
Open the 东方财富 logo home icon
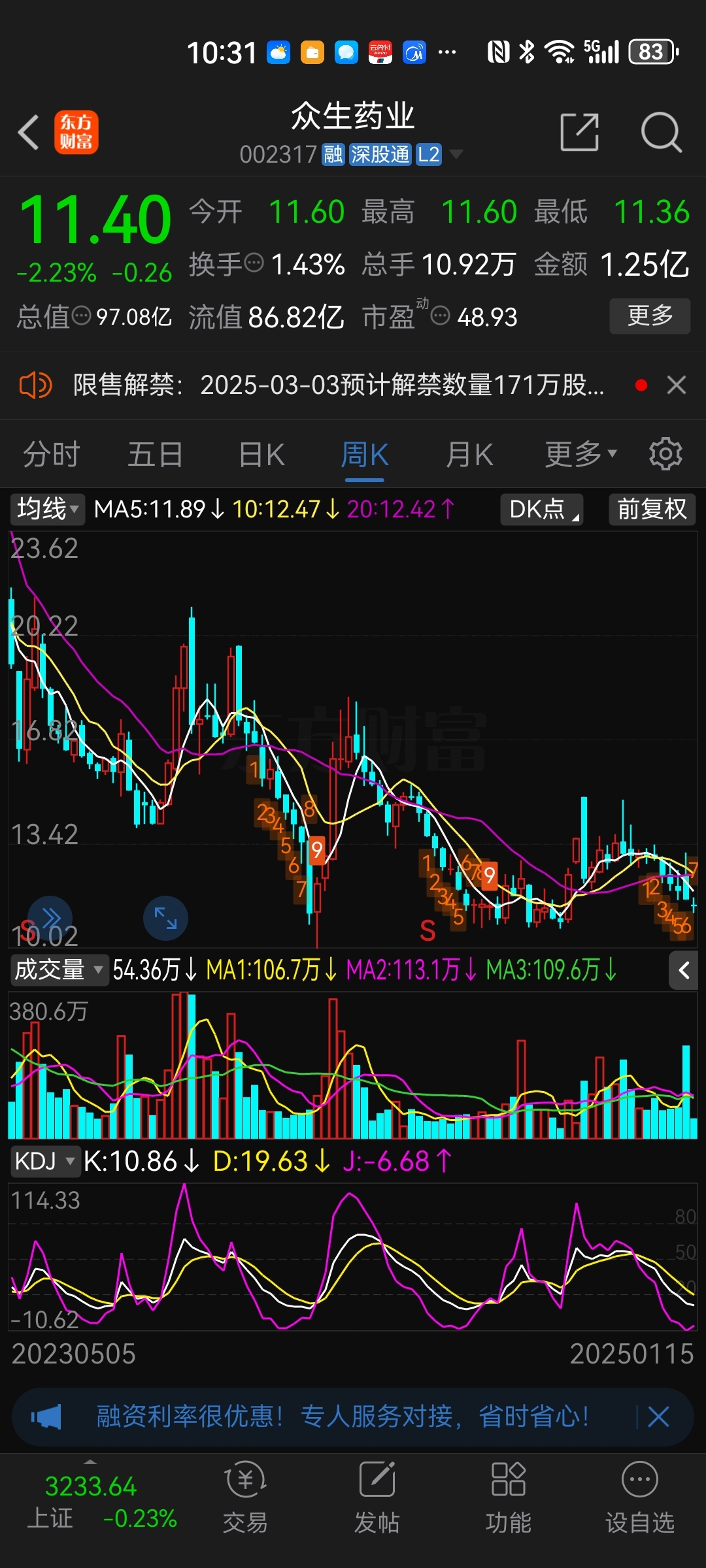tap(76, 132)
